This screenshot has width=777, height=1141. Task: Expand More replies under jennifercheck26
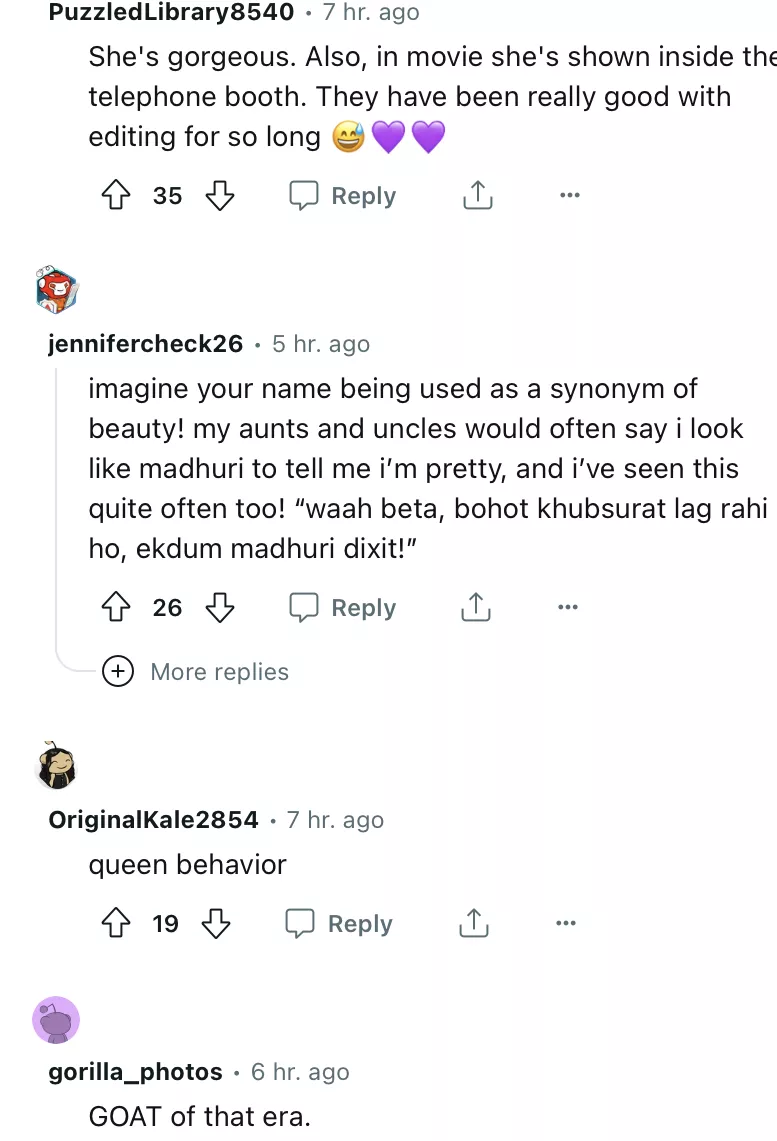198,672
